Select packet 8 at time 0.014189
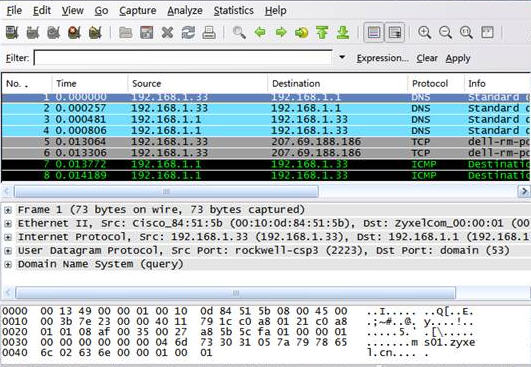531x367 pixels. pyautogui.click(x=266, y=175)
